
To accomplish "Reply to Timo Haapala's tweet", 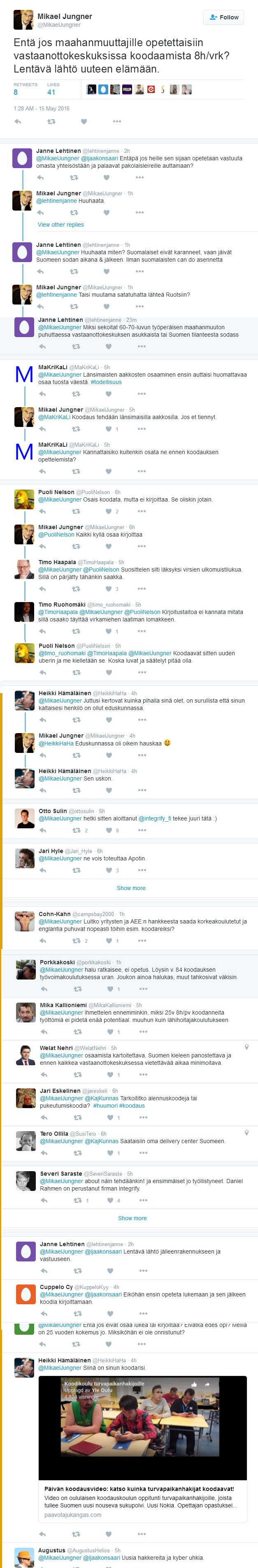I will 43,588.
